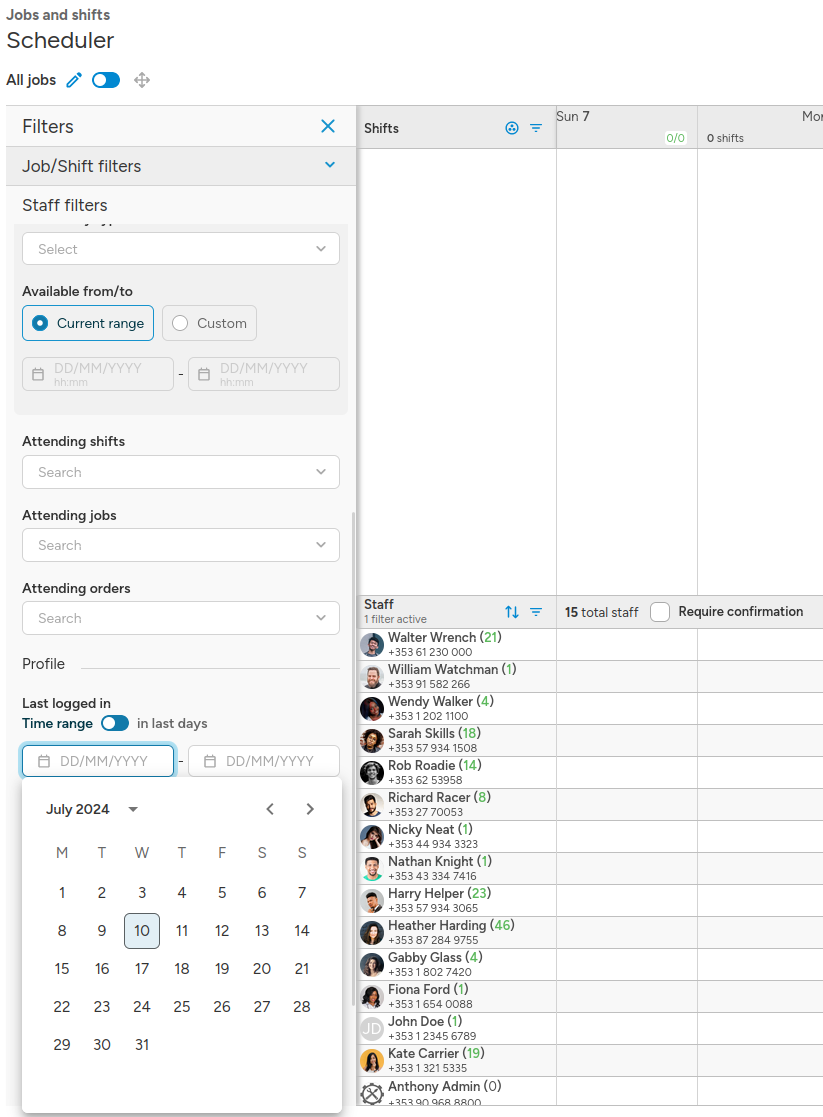Viewport: 823px width, 1117px height.
Task: Select July 7 in the calendar
Action: (x=302, y=893)
